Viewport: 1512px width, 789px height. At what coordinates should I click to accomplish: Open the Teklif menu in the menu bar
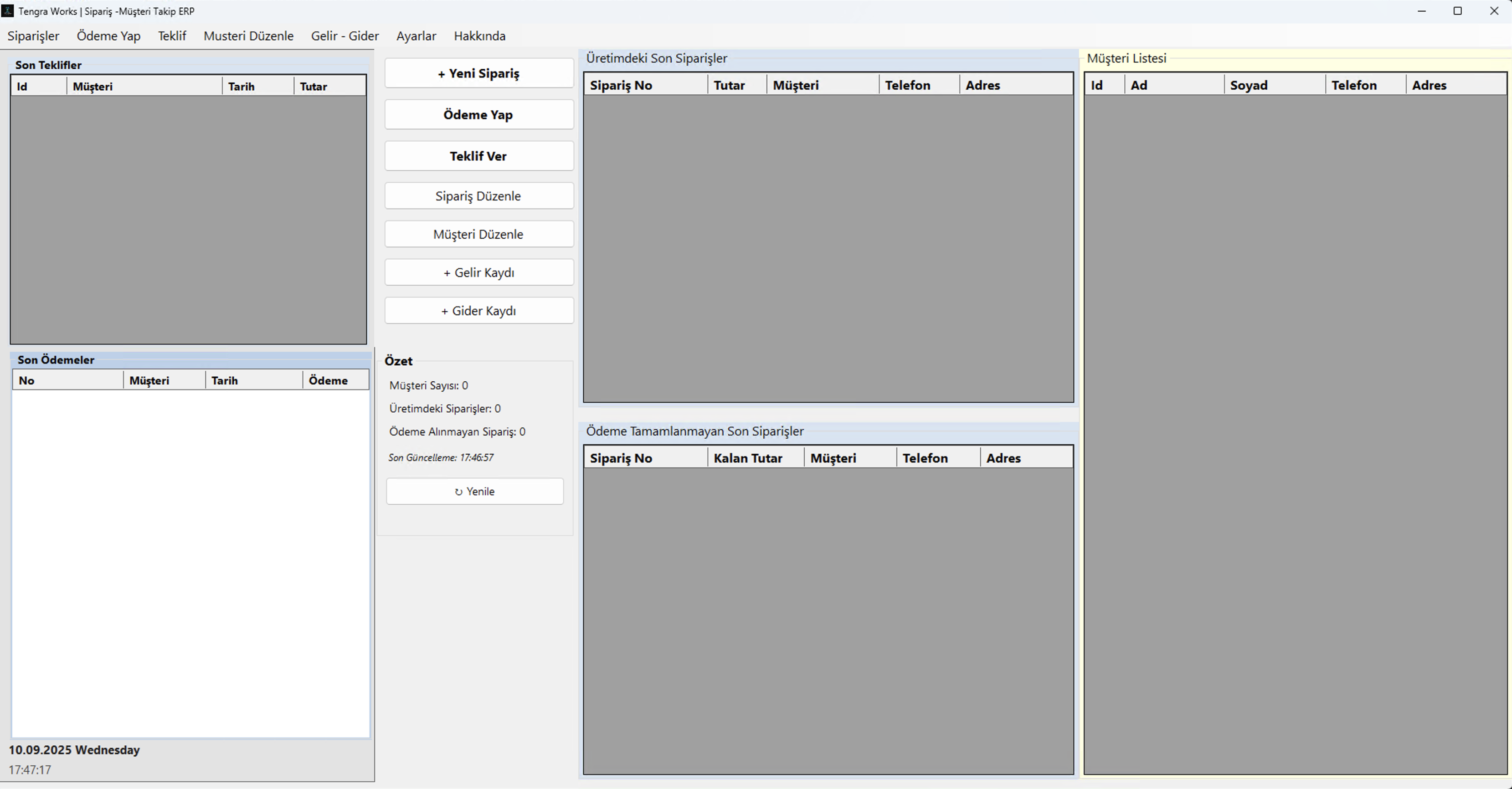point(172,36)
